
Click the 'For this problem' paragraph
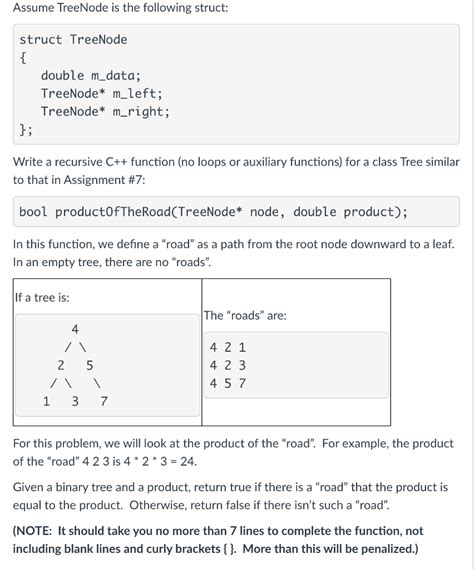pyautogui.click(x=233, y=453)
